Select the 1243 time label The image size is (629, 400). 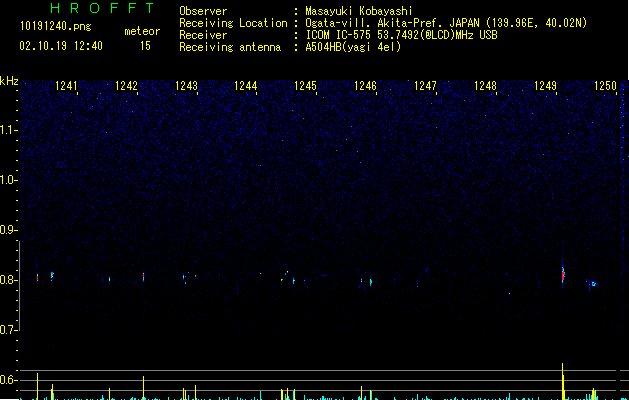[x=187, y=86]
